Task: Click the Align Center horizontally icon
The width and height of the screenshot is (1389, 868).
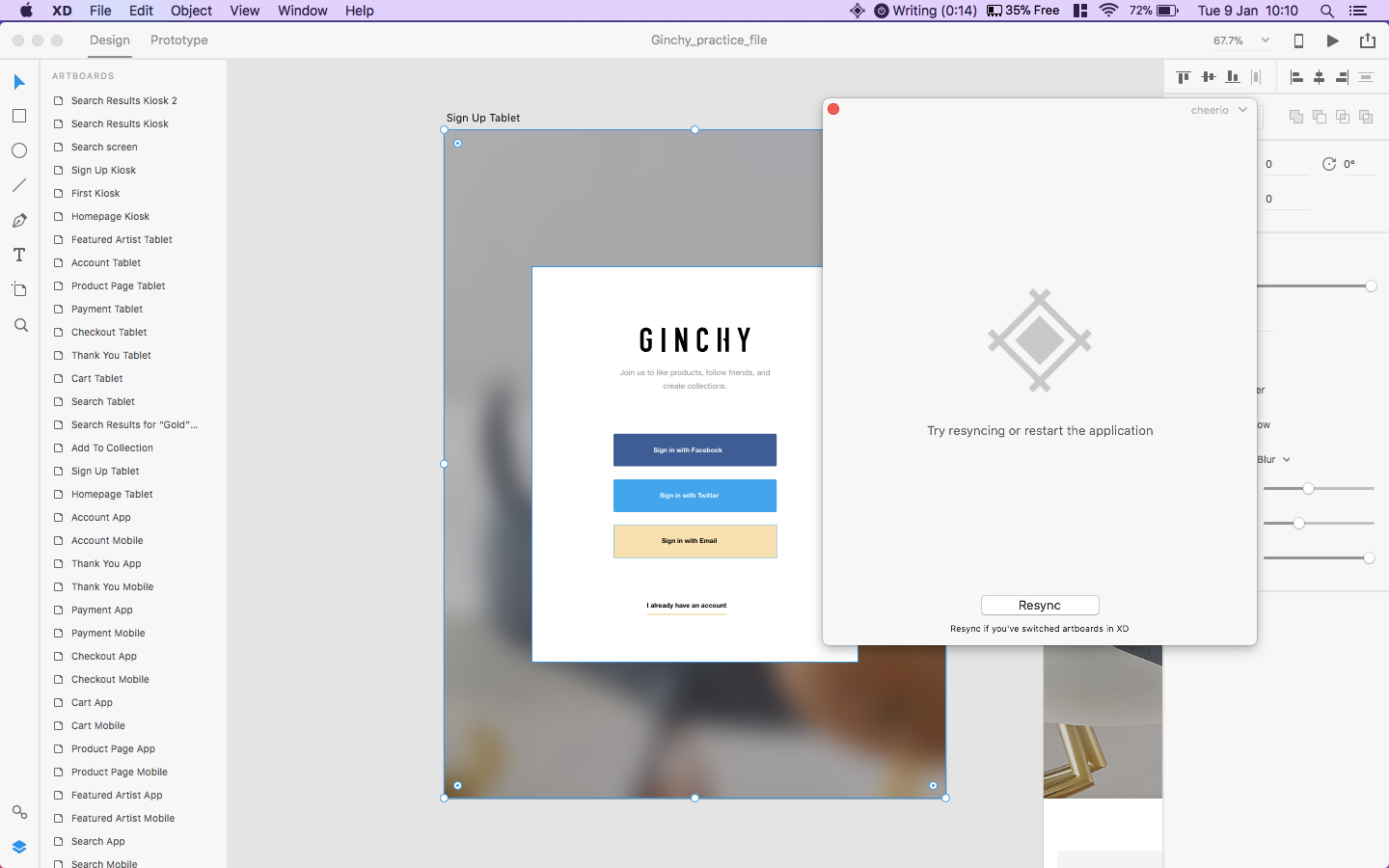Action: pos(1320,77)
